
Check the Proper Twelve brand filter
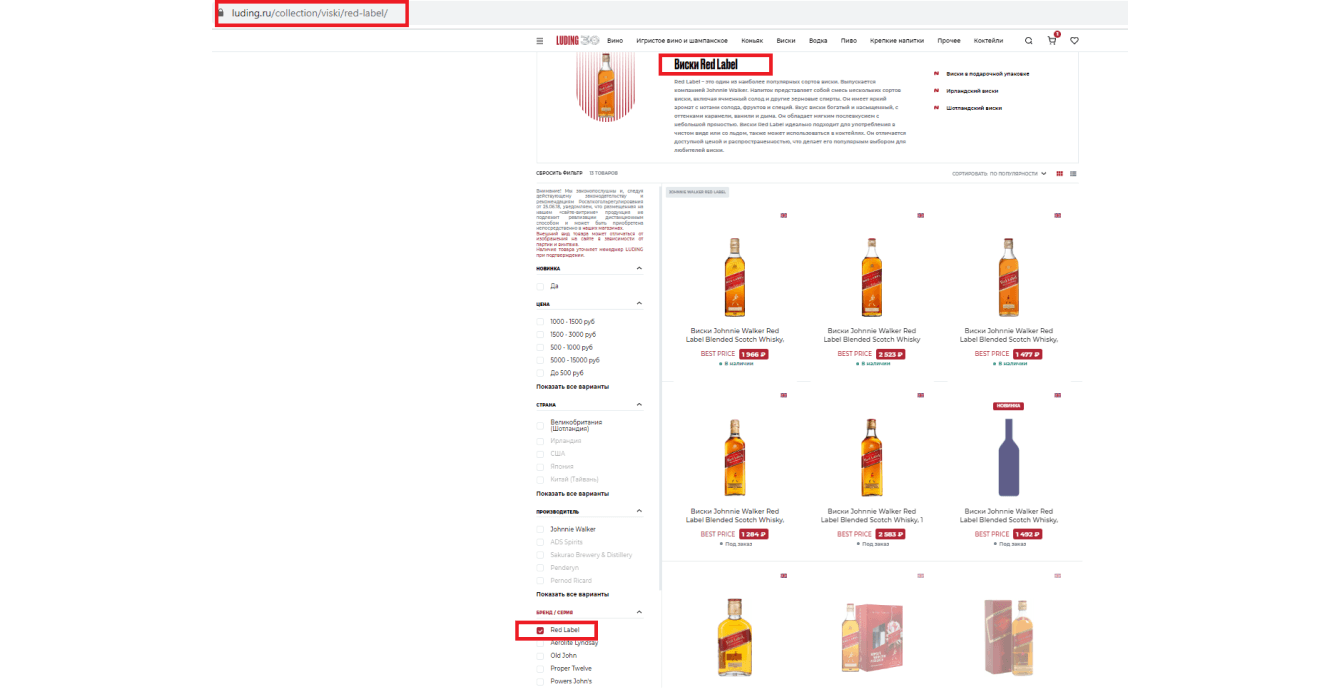pyautogui.click(x=541, y=669)
